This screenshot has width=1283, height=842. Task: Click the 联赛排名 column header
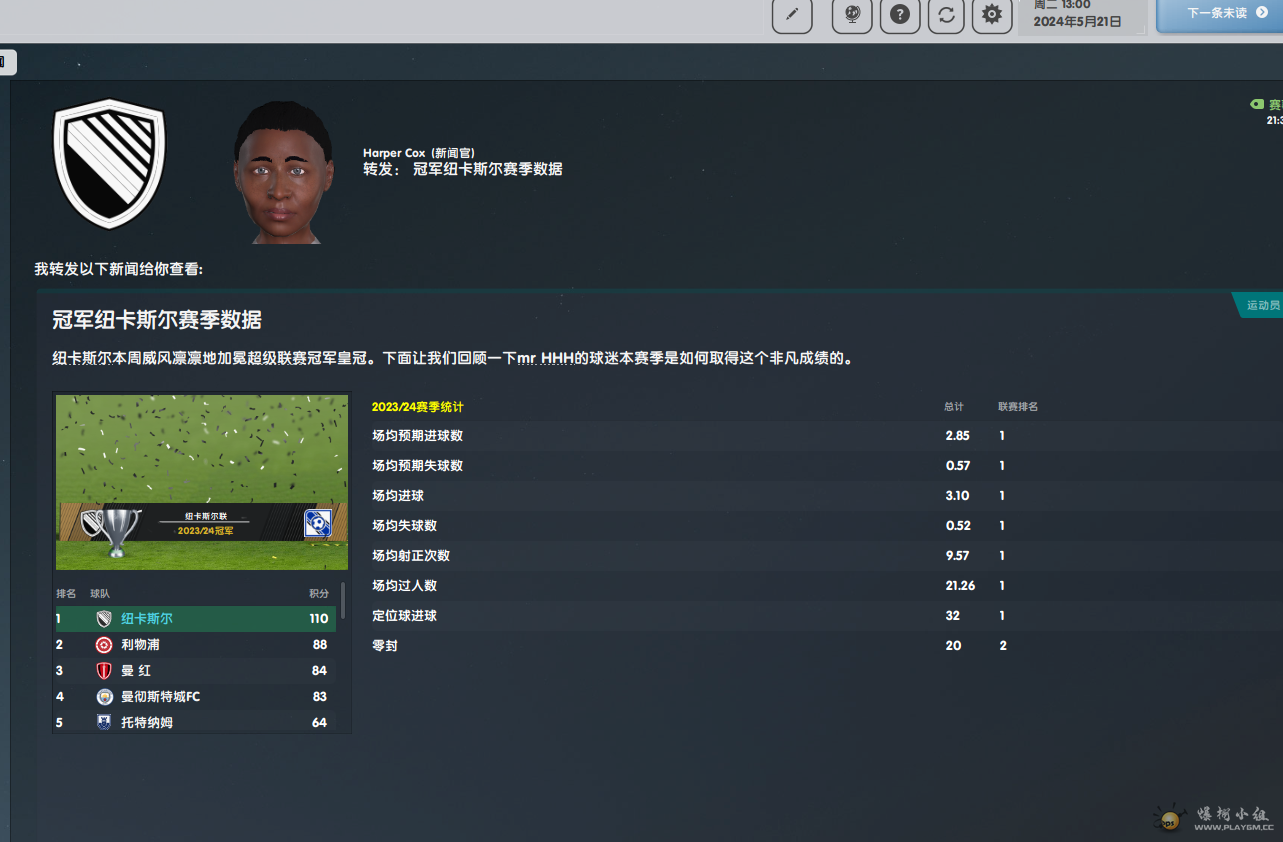click(1018, 407)
